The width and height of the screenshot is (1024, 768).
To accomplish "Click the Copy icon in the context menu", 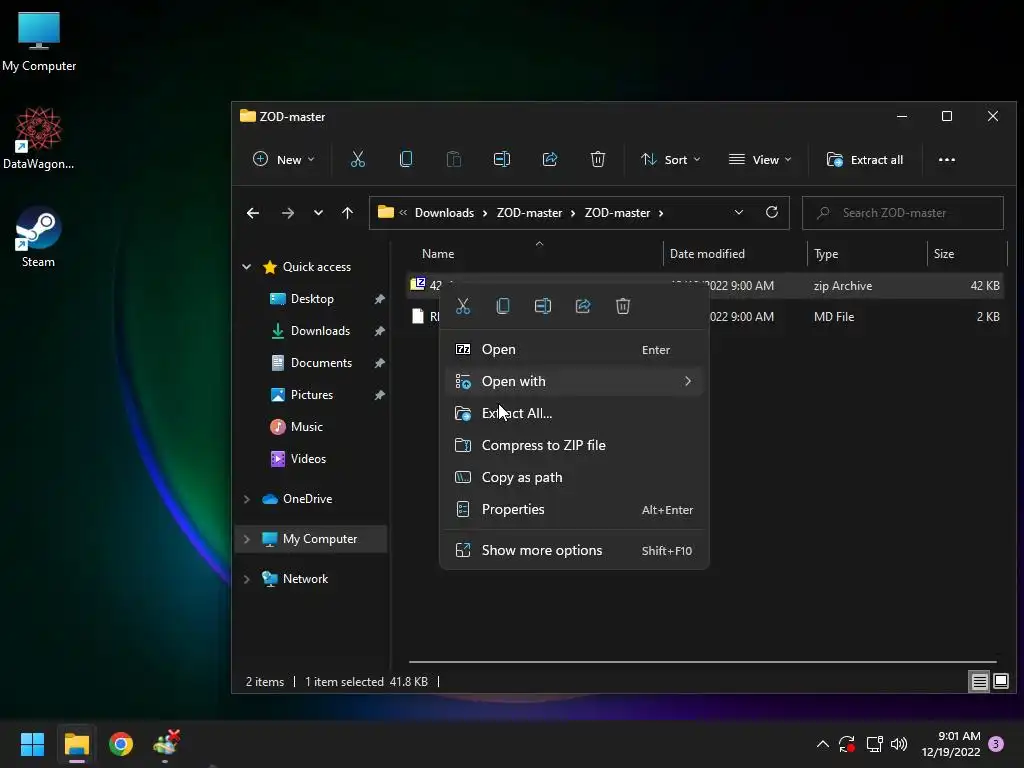I will click(503, 306).
